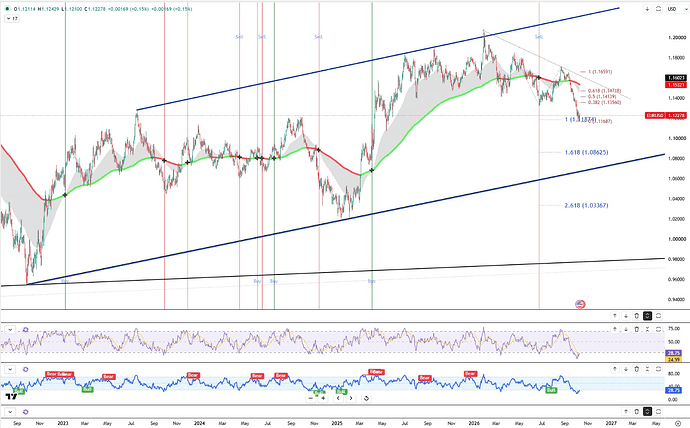The height and width of the screenshot is (428, 690).
Task: Maximize the collapsed pane below main chart
Action: [x=658, y=316]
